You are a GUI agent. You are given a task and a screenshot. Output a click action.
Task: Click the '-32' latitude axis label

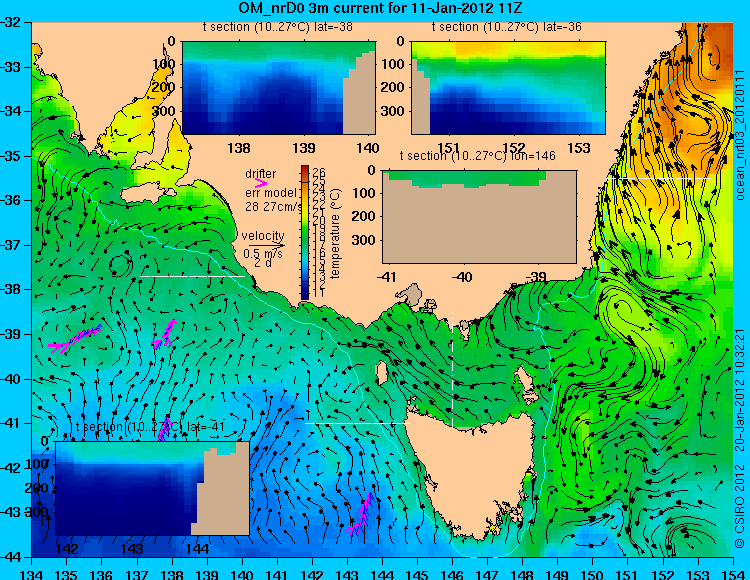tap(11, 22)
